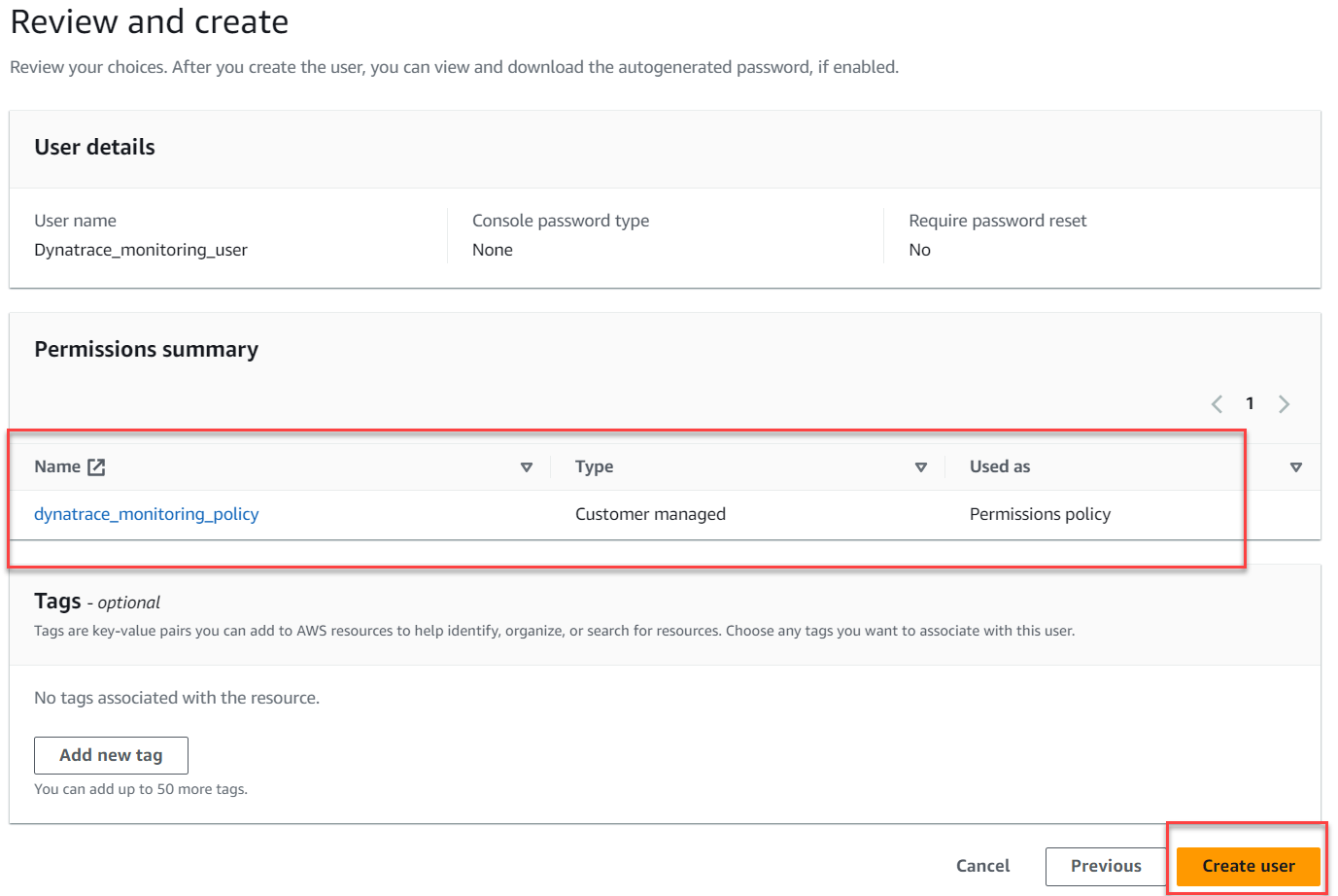Screen dimensions: 1338x896
Task: Click the external link icon beside Name
Action: point(96,467)
